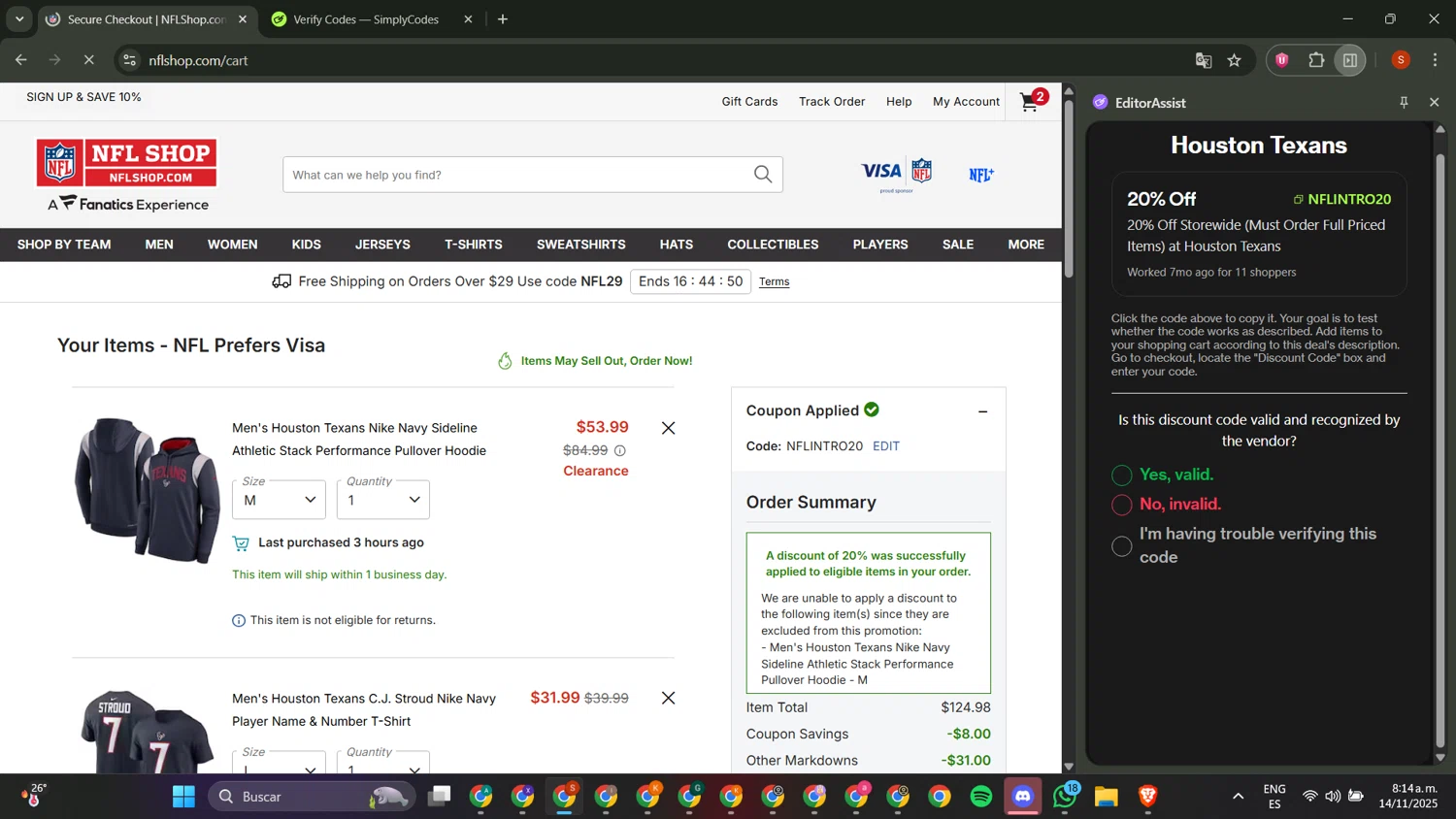Open the KIDS navigation menu
1456x819 pixels.
click(307, 245)
